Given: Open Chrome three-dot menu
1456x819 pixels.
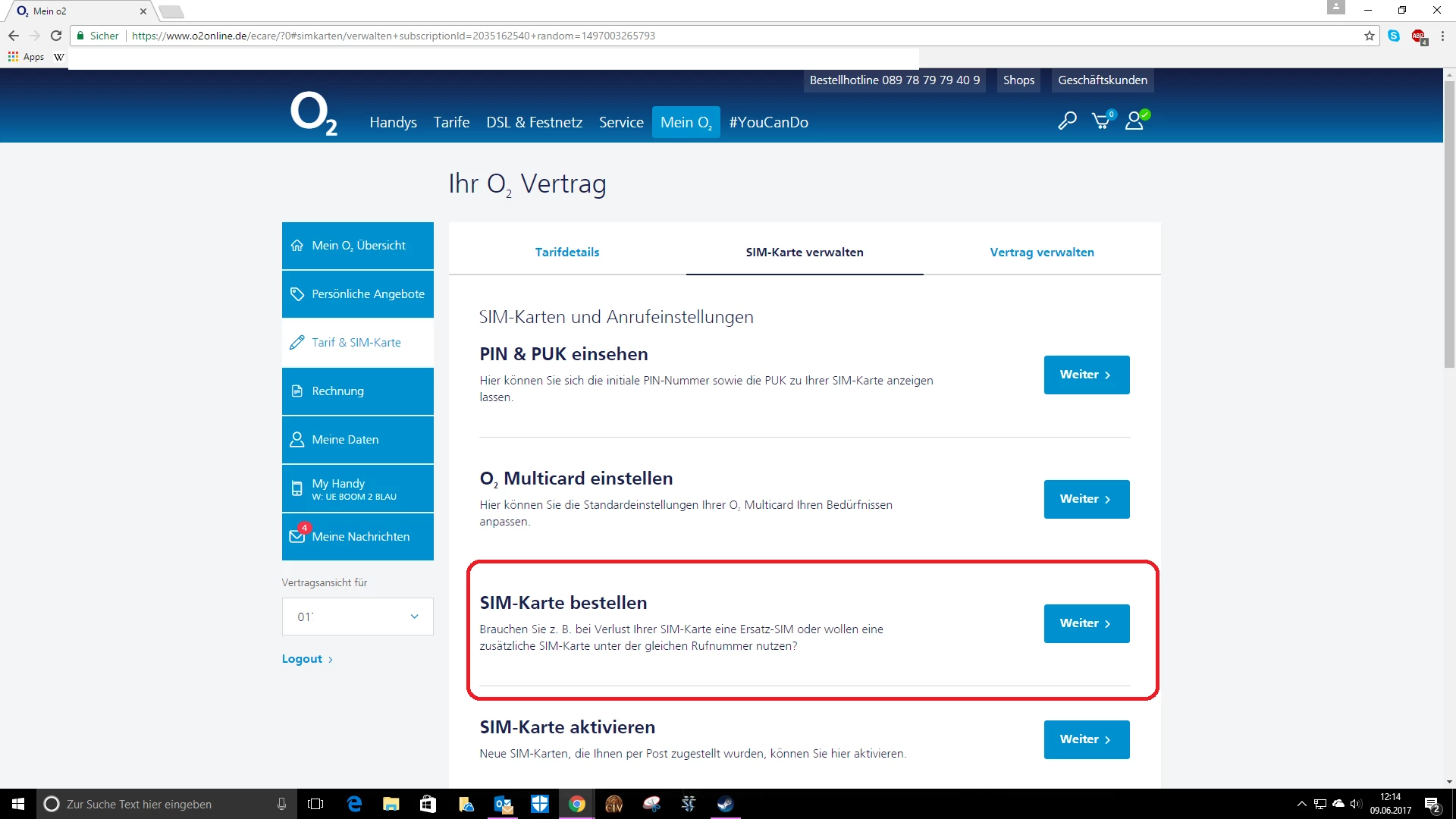Looking at the screenshot, I should (1442, 36).
